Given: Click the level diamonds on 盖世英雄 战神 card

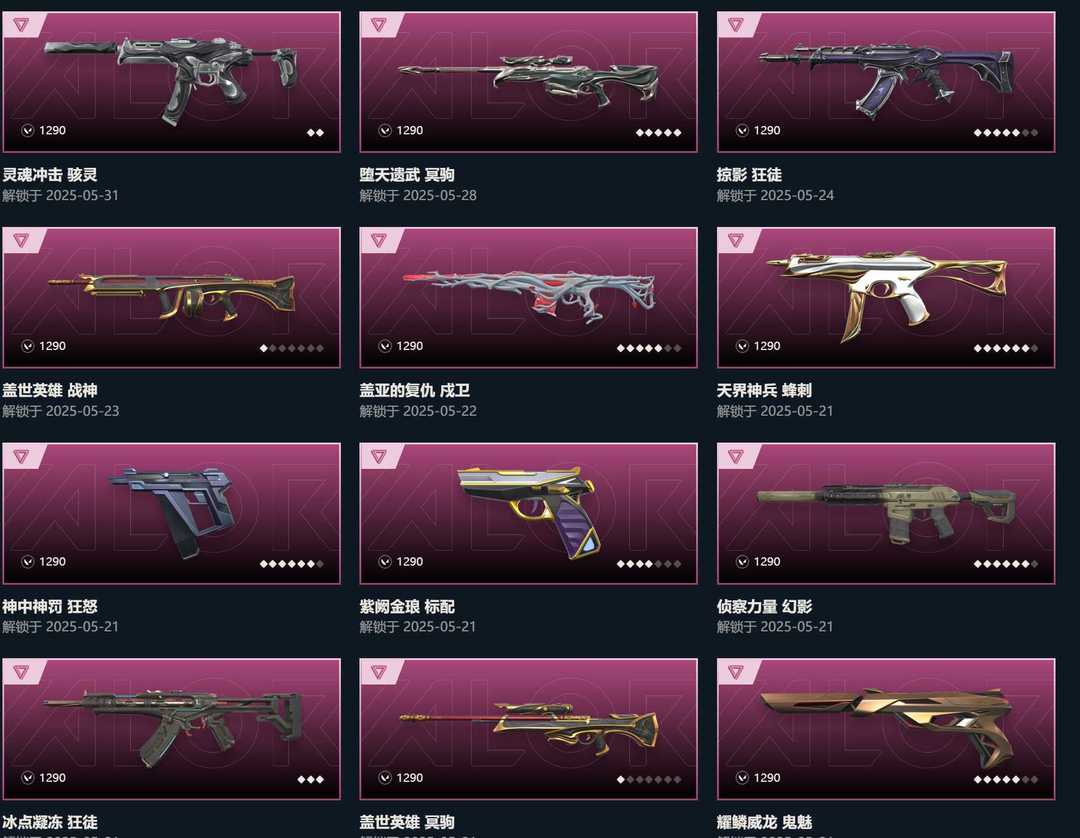Looking at the screenshot, I should tap(291, 348).
